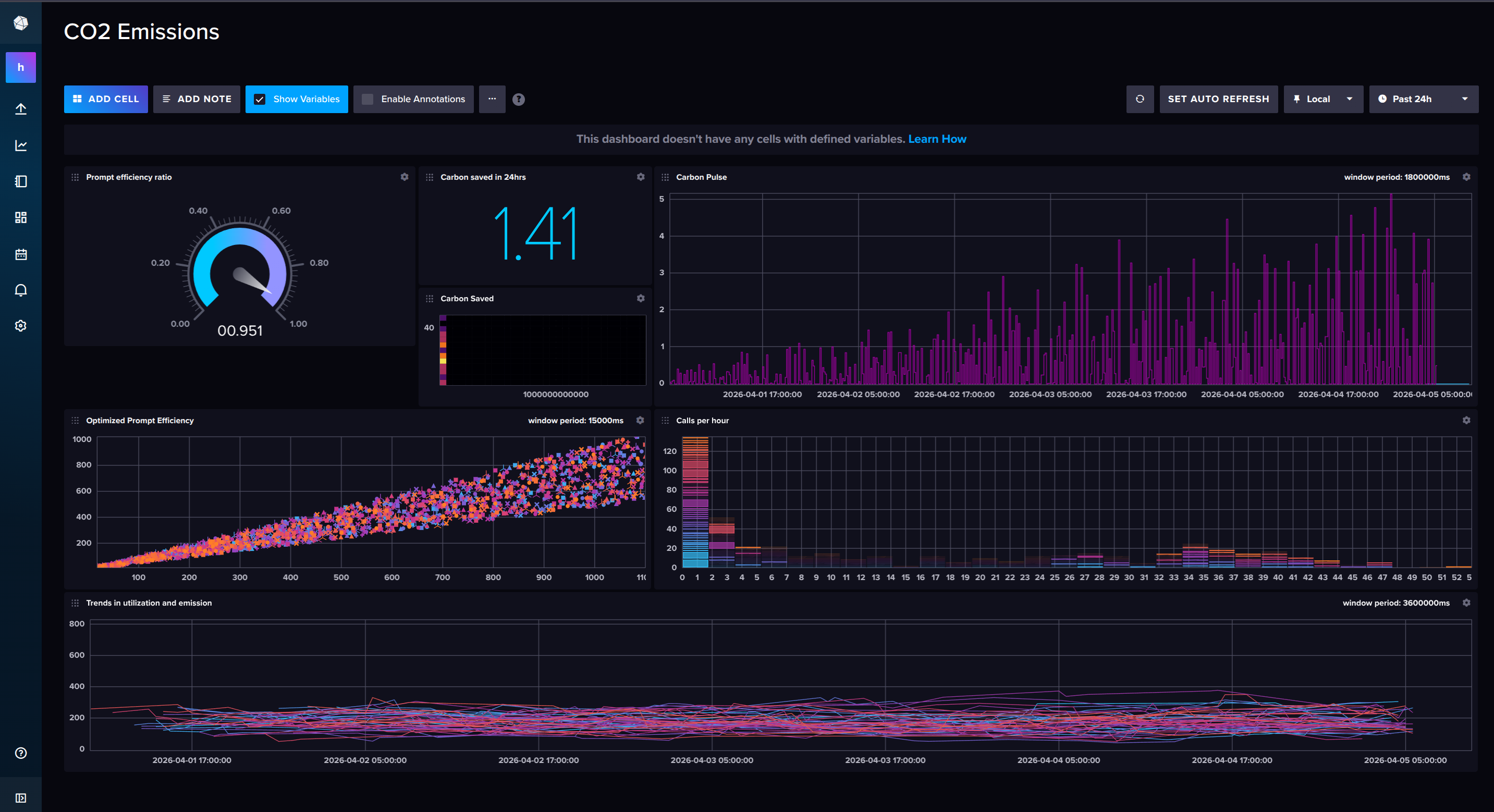Open Help & Support icon in sidebar
The width and height of the screenshot is (1494, 812).
click(21, 753)
